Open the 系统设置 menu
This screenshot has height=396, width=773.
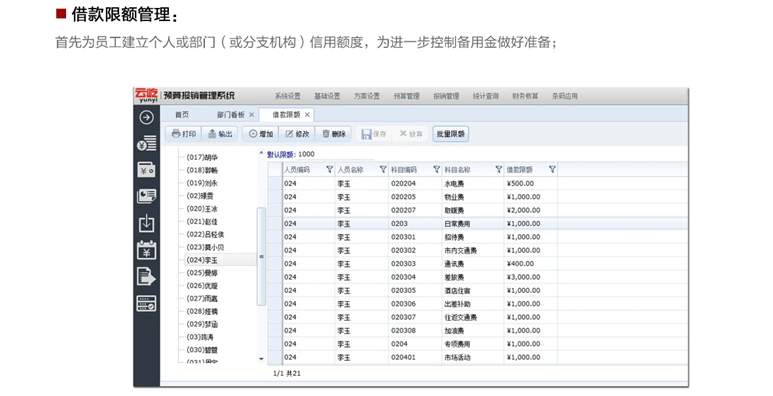click(287, 96)
